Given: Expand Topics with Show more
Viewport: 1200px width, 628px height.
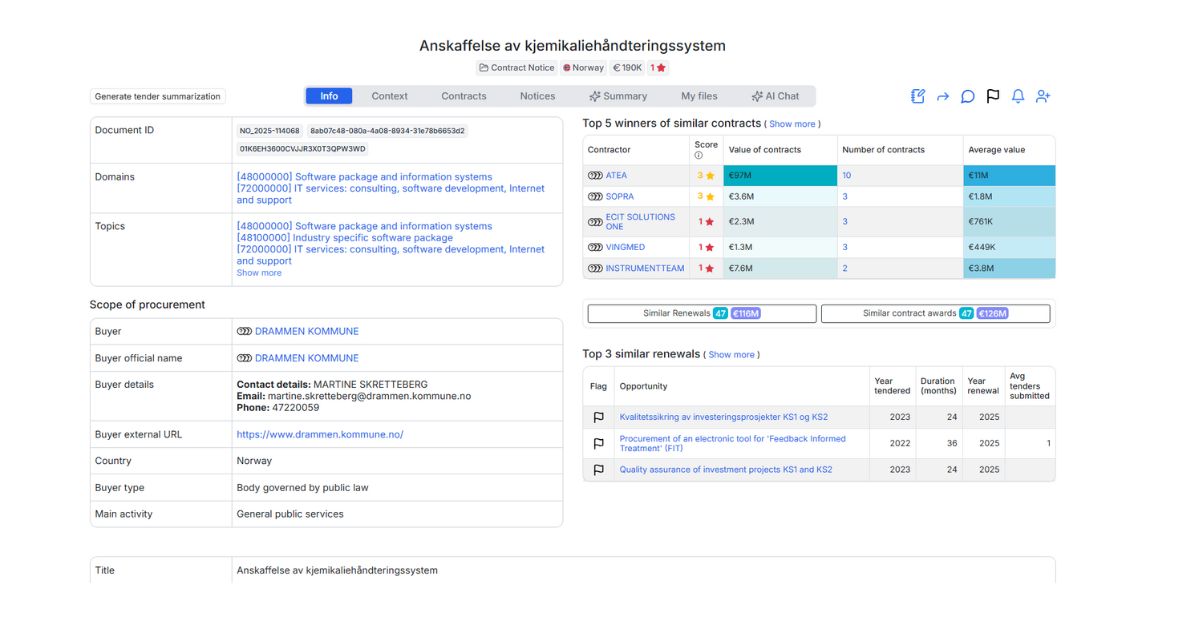Looking at the screenshot, I should pos(259,273).
